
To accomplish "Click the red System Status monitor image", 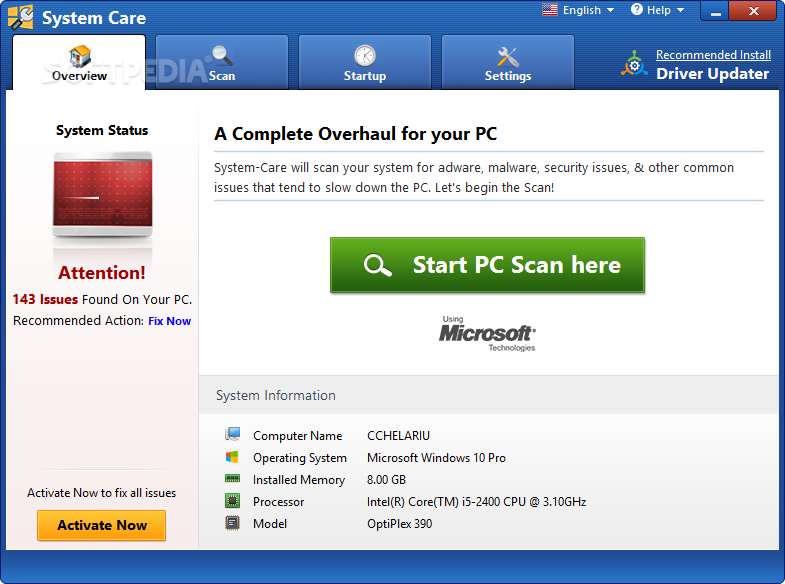I will click(x=103, y=194).
